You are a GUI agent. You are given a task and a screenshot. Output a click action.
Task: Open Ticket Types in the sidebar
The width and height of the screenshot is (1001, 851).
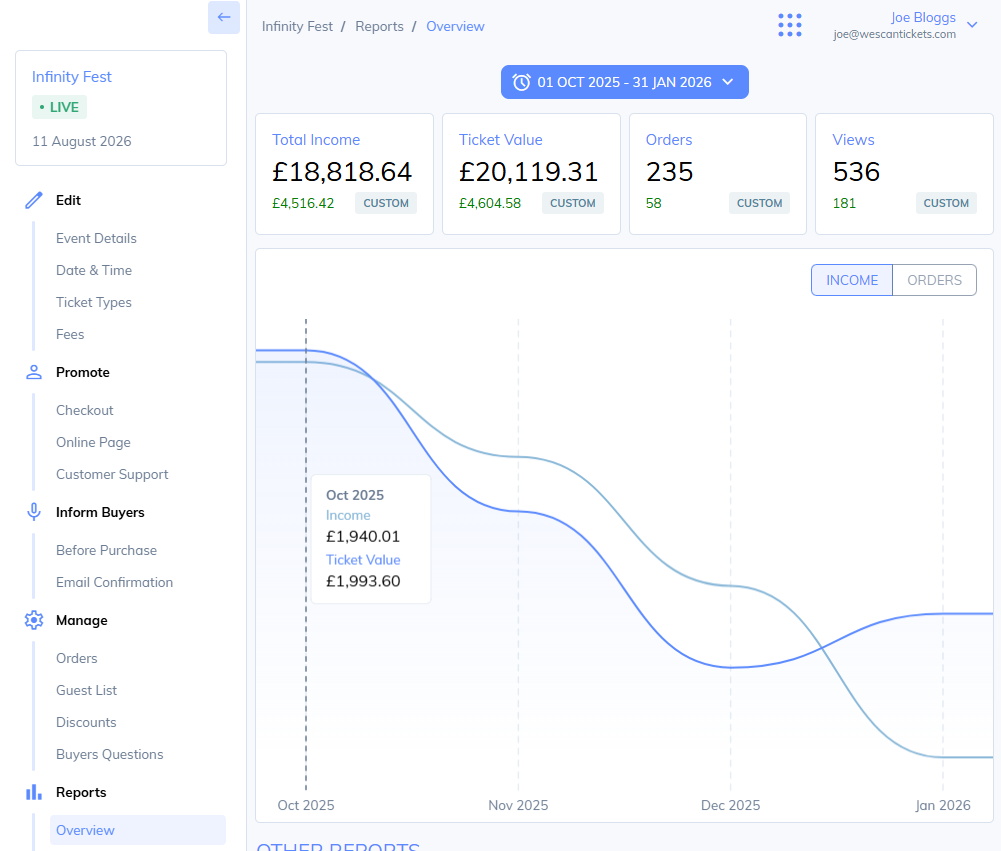pyautogui.click(x=94, y=302)
